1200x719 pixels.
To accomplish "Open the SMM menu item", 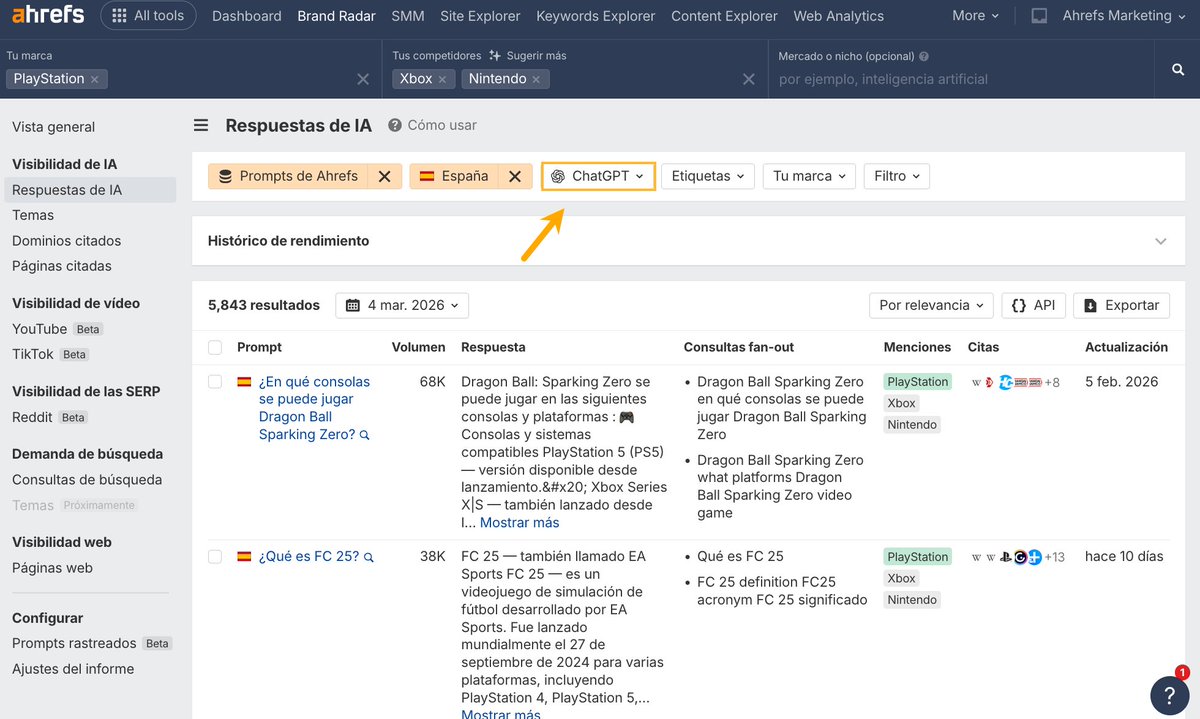I will (x=408, y=16).
